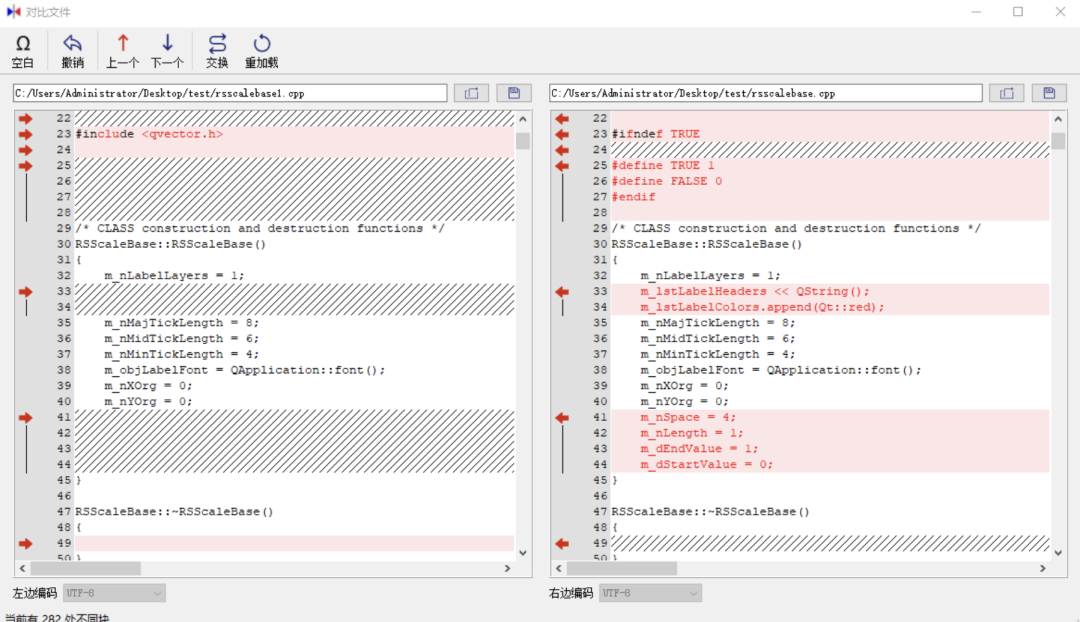The width and height of the screenshot is (1080, 622).
Task: Click right pane scroll-down arrow
Action: pos(1059,553)
